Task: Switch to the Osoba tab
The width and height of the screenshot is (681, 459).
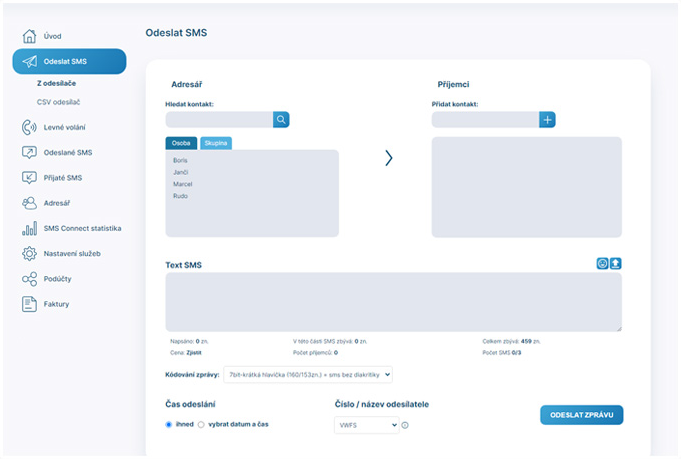Action: point(181,143)
